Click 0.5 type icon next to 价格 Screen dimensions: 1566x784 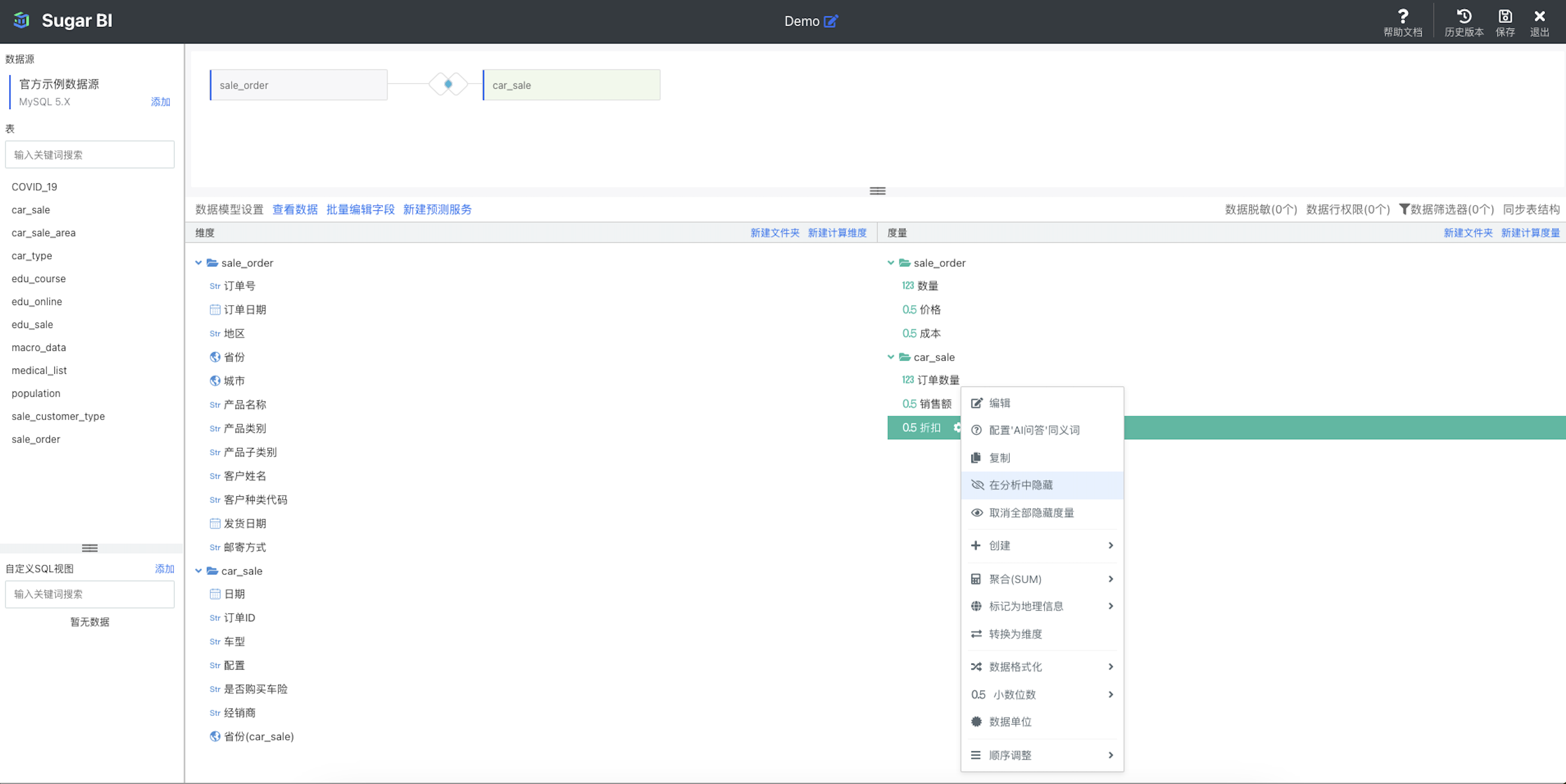tap(909, 310)
